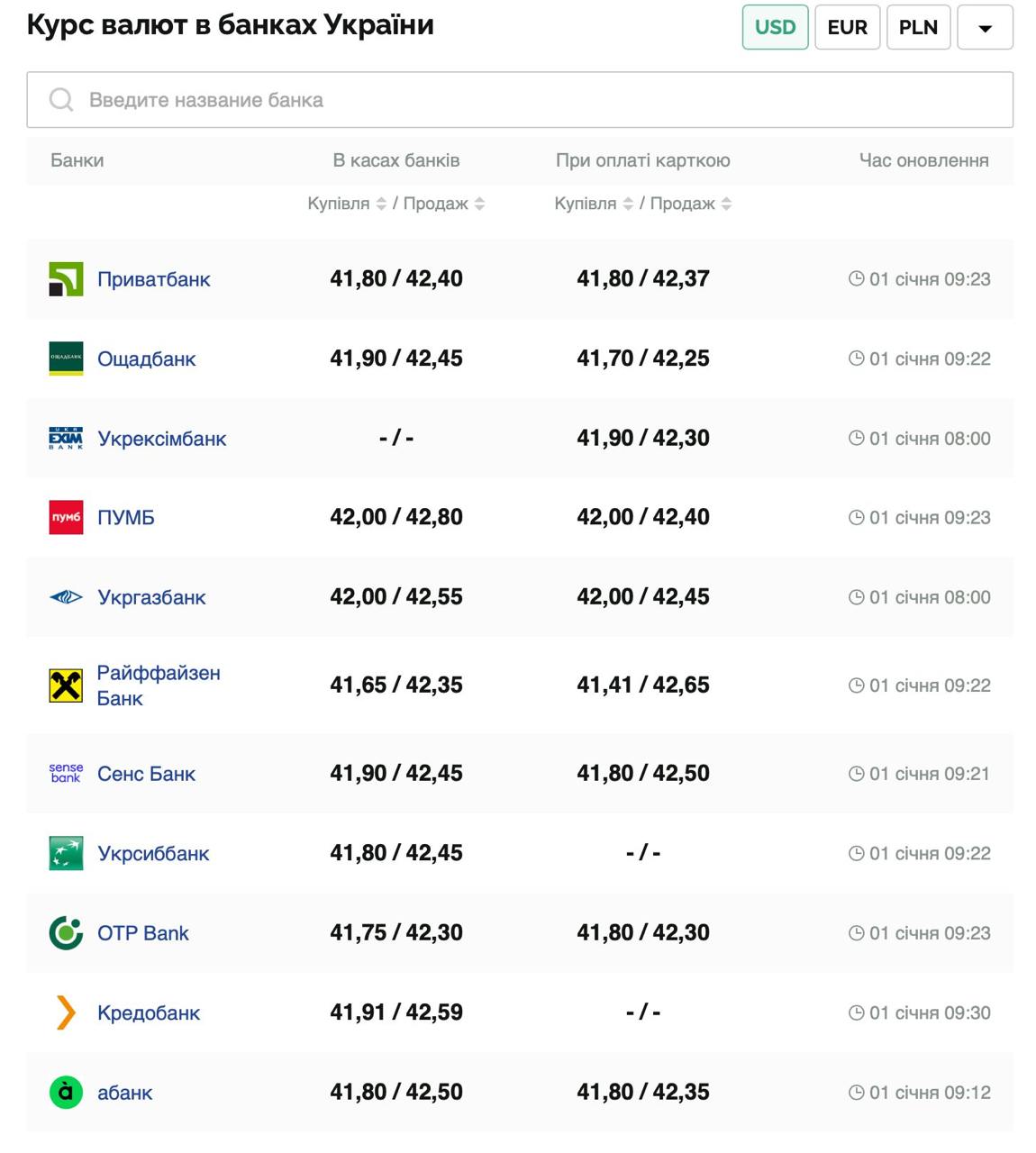Click the Укргазбанк logo icon
Screen dimensions: 1036x1153
coord(66,597)
